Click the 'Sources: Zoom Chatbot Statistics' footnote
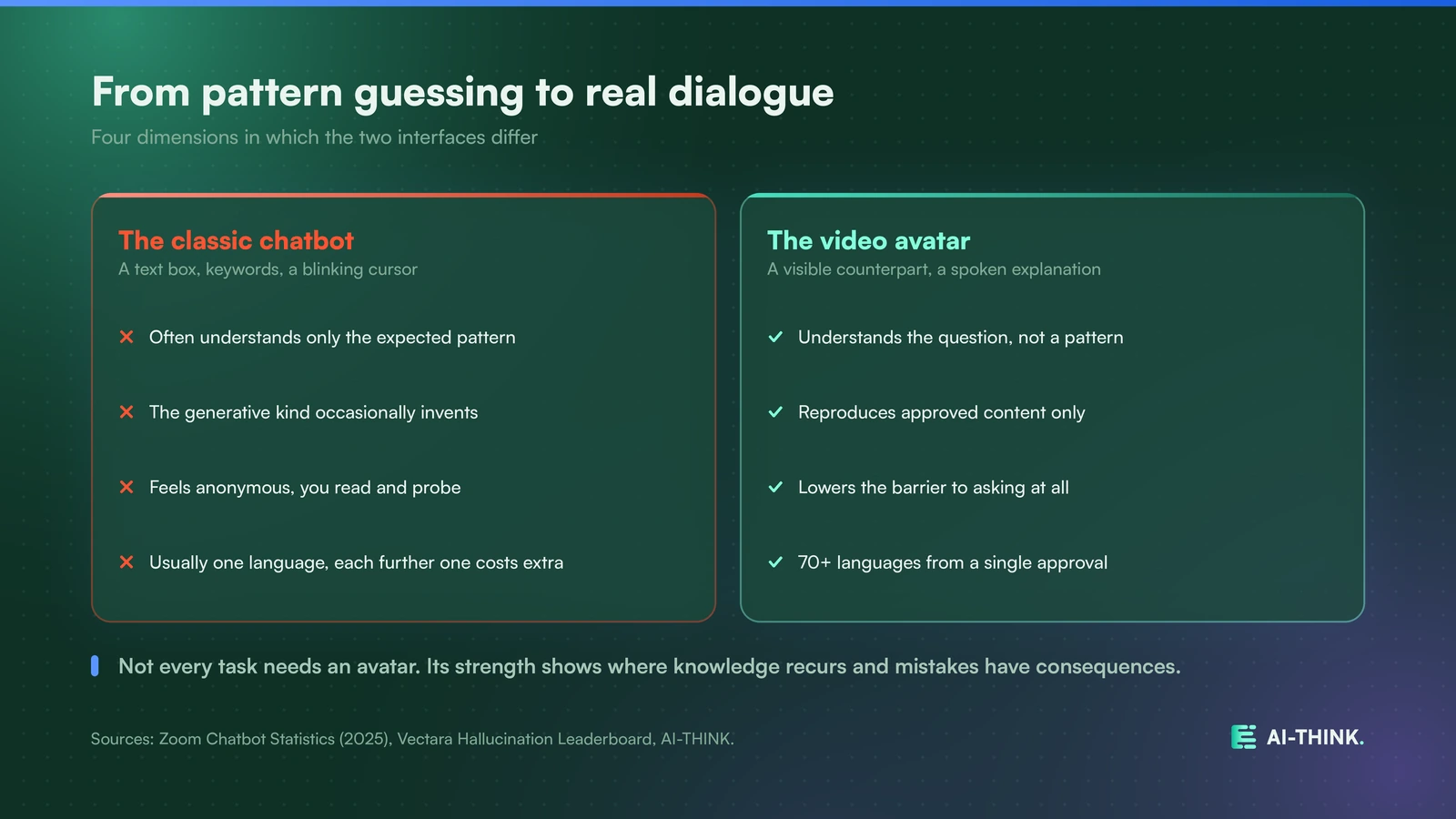This screenshot has width=1456, height=819. click(x=412, y=739)
